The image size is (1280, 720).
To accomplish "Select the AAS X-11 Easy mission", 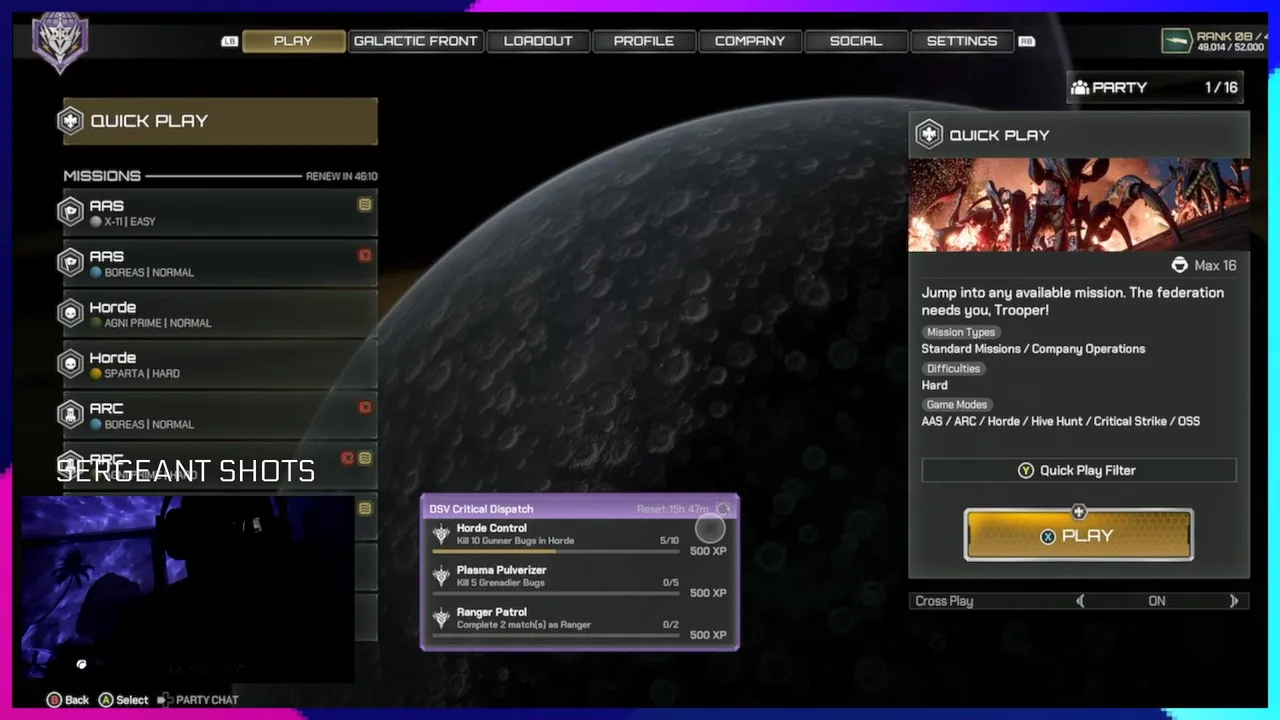I will pyautogui.click(x=220, y=212).
